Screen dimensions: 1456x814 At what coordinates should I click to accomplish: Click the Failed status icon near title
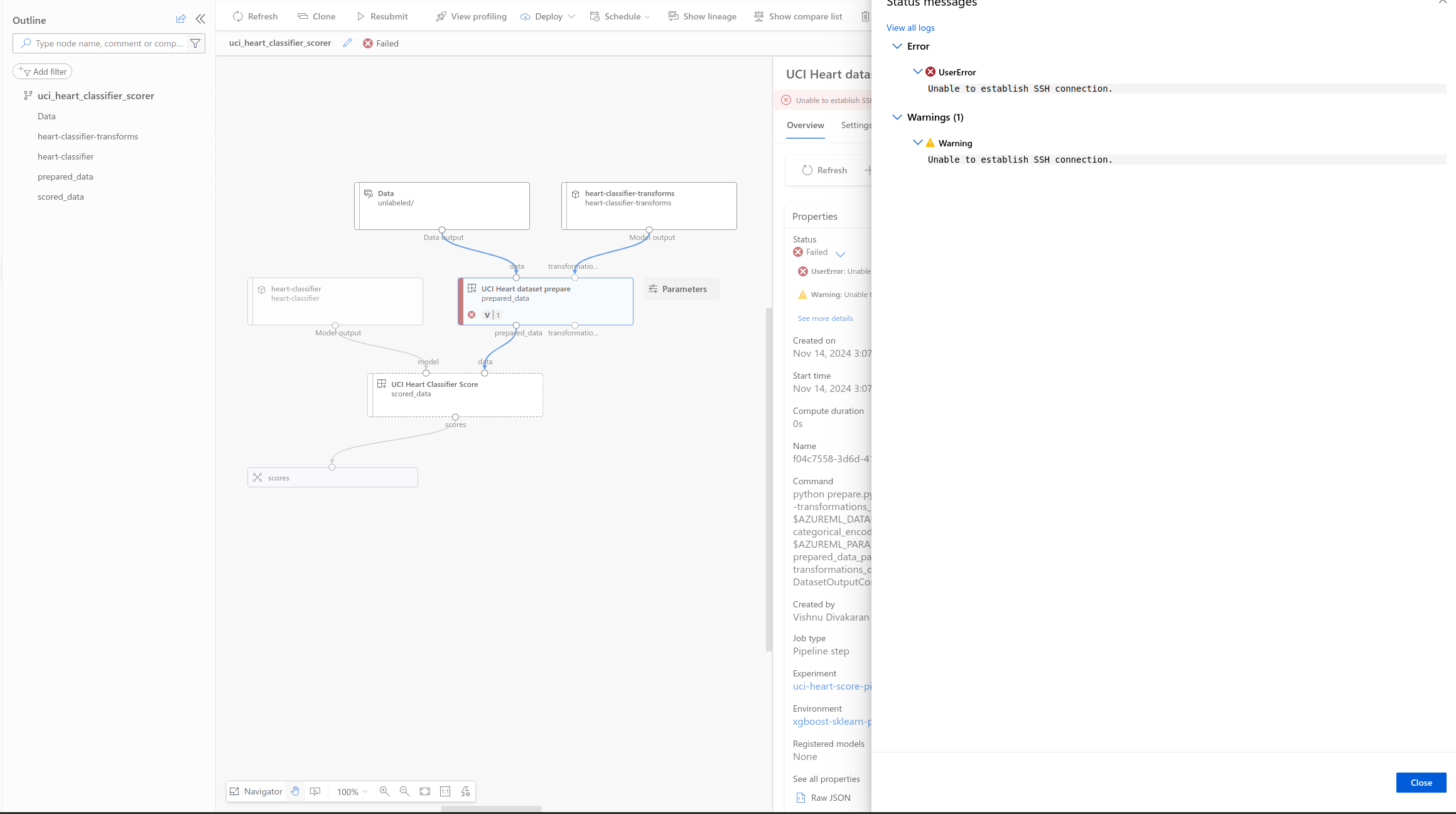368,43
